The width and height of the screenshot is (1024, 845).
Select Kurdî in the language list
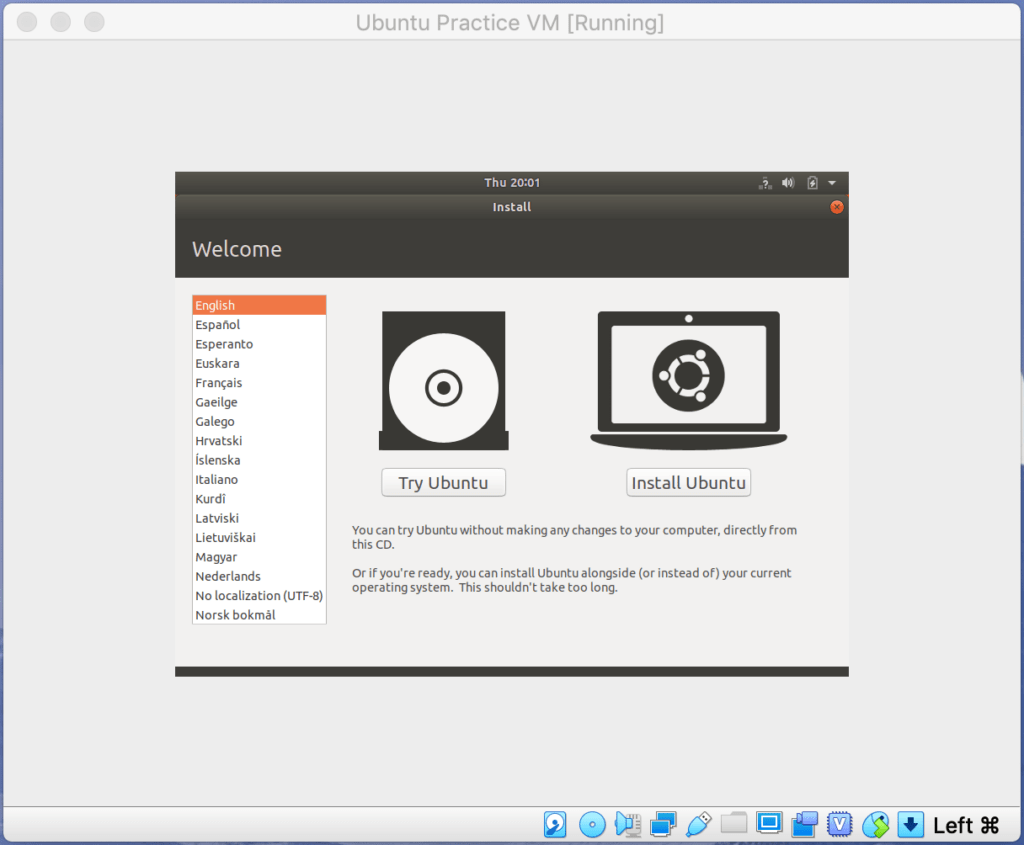click(259, 499)
